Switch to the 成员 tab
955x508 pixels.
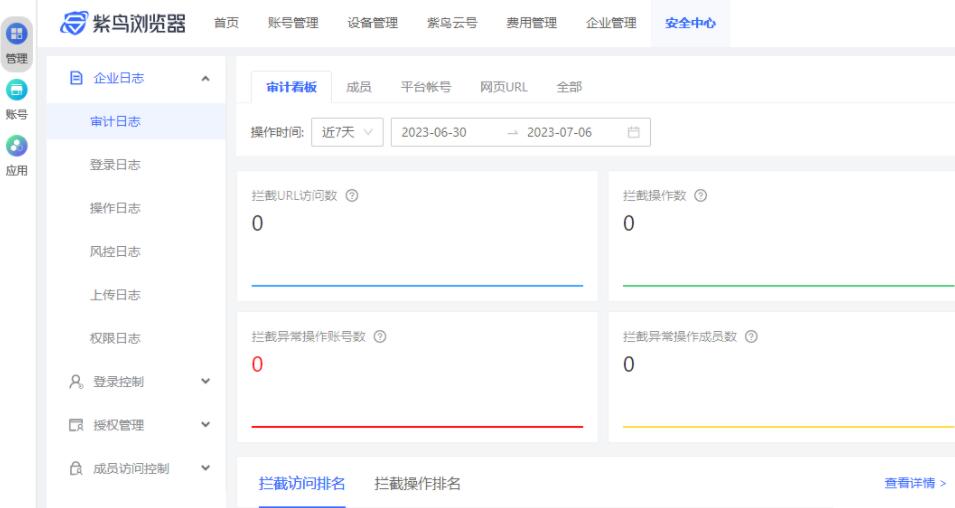click(x=359, y=87)
